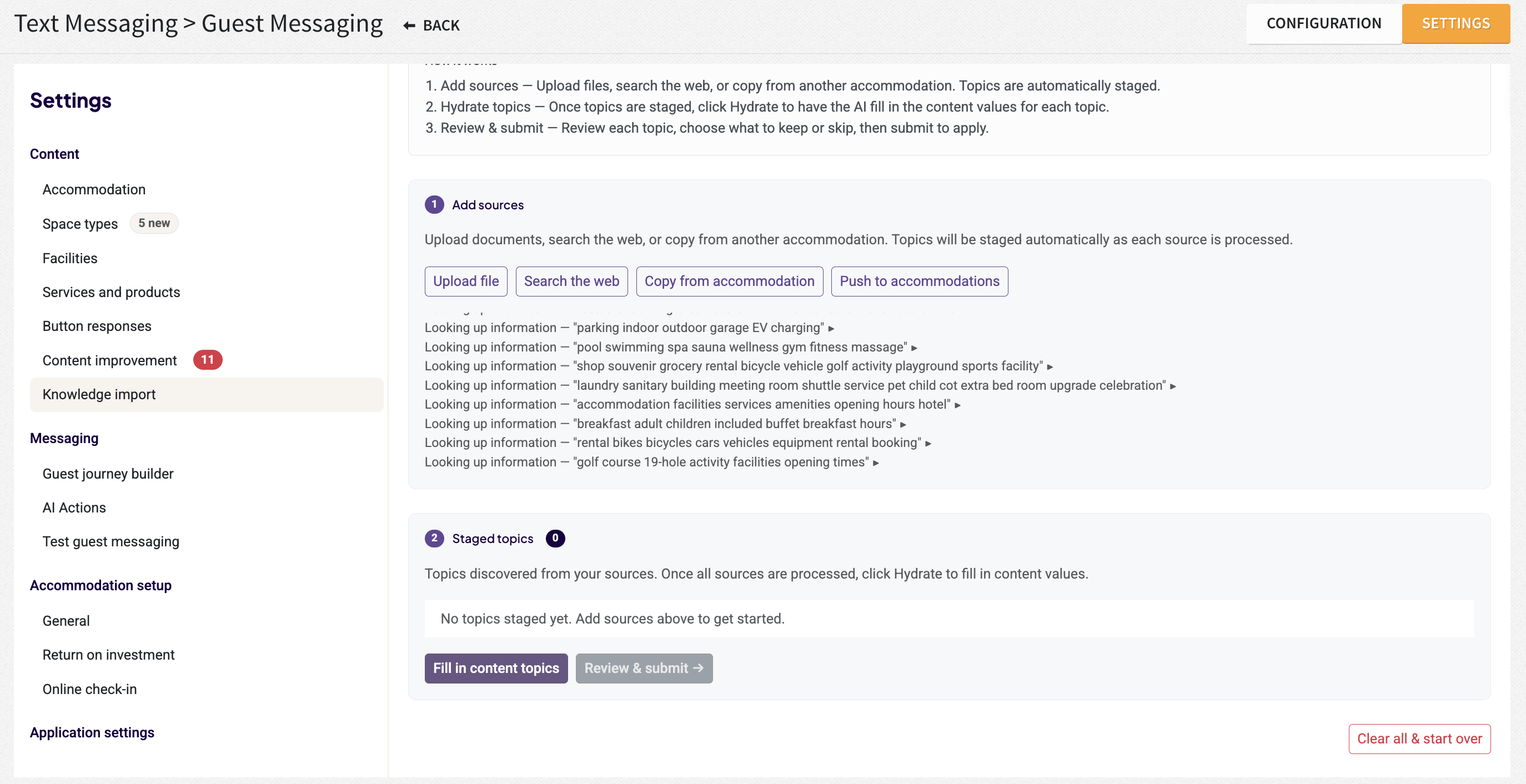Open Return on investment
This screenshot has height=784, width=1526.
click(x=108, y=655)
